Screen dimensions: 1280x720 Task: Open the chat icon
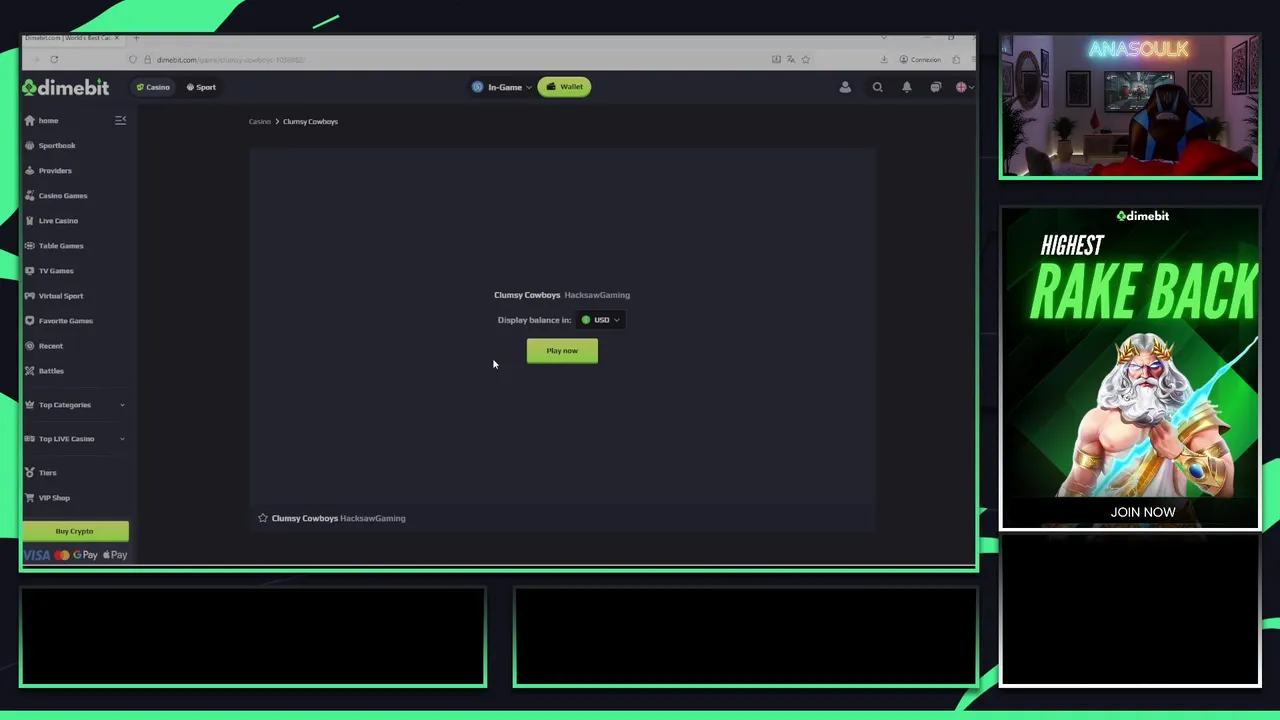click(x=935, y=87)
